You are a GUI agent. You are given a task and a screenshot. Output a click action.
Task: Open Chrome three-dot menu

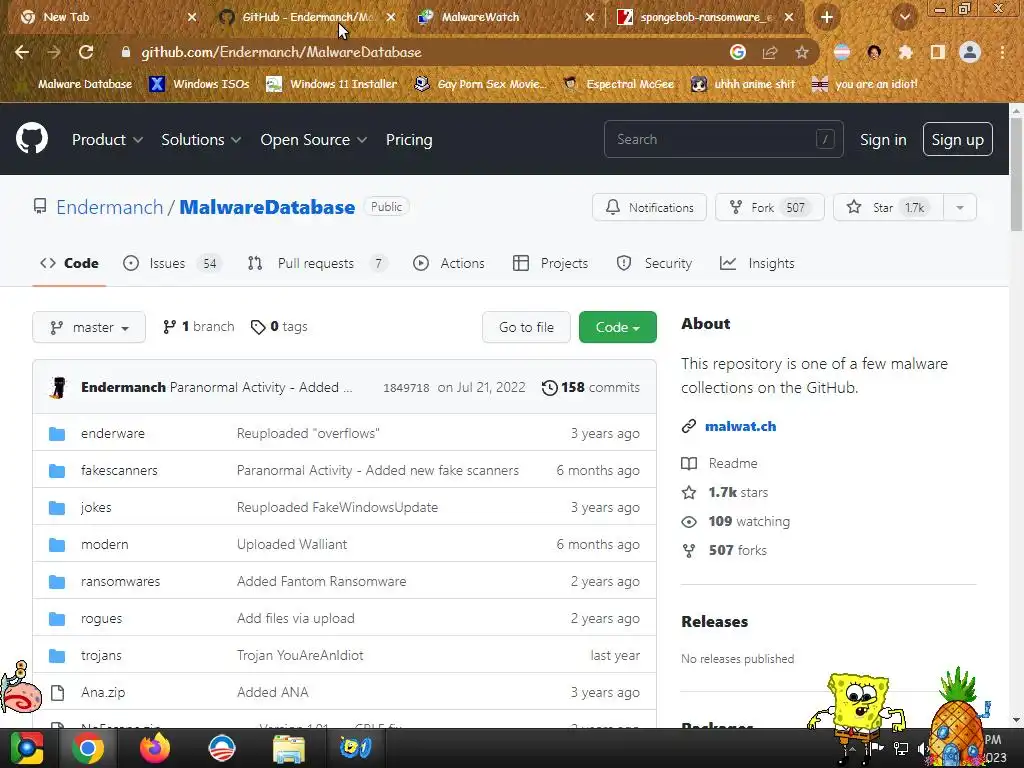click(1002, 52)
